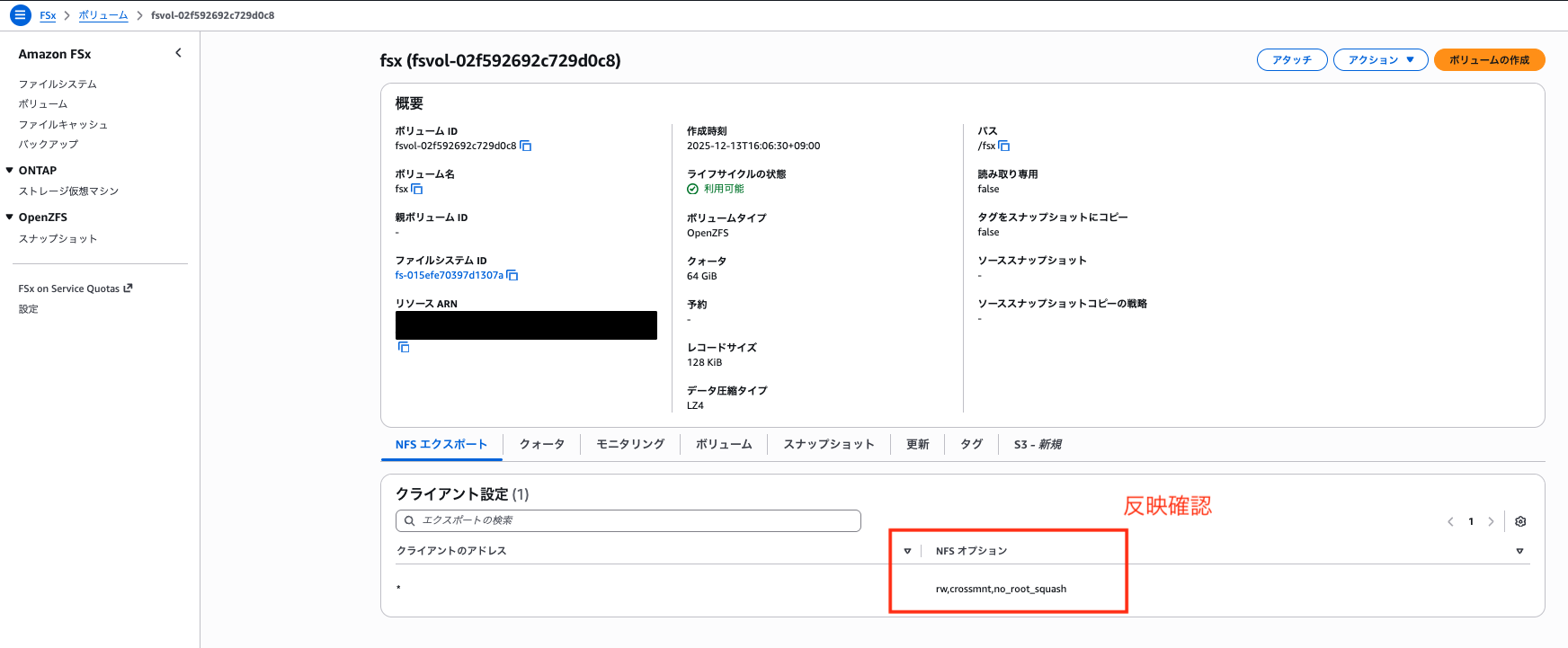Open the アクション dropdown menu
The image size is (1568, 648).
pos(1380,60)
